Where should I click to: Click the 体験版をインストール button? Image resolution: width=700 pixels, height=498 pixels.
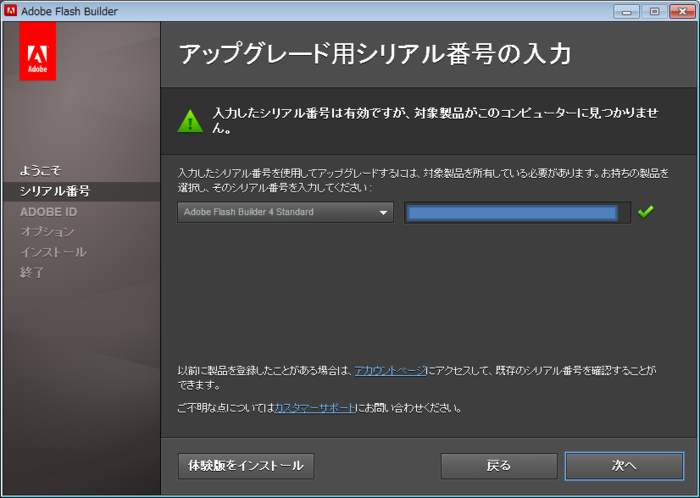(246, 466)
